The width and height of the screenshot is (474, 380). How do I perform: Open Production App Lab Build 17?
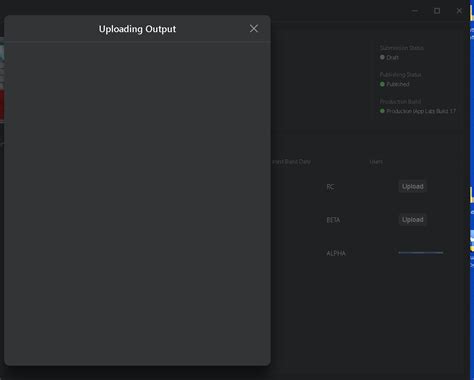coord(418,111)
